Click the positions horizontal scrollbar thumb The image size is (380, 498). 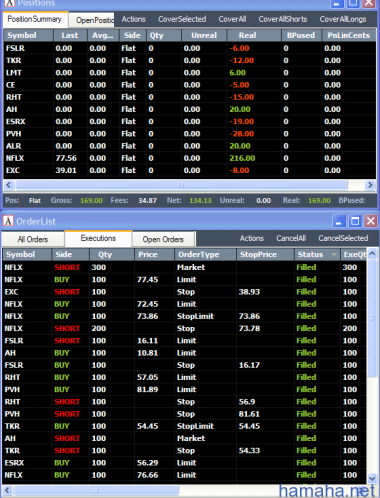click(x=181, y=185)
